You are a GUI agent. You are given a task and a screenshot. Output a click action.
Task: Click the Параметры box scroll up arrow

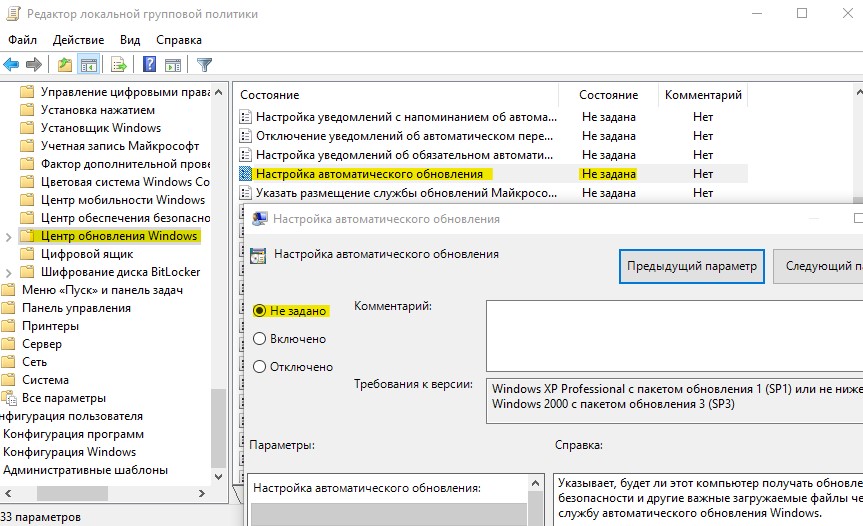[535, 483]
